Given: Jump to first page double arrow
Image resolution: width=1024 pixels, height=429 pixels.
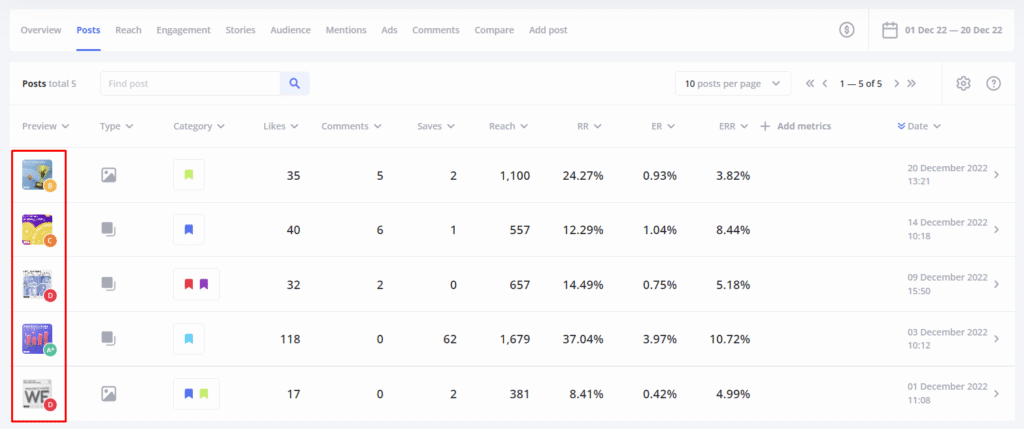Looking at the screenshot, I should pos(809,84).
